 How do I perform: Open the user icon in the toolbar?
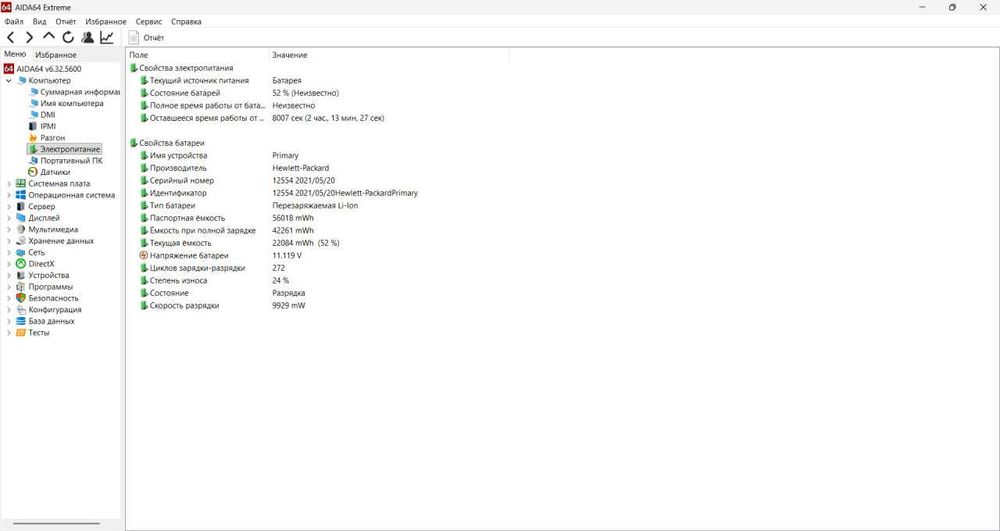tap(87, 38)
